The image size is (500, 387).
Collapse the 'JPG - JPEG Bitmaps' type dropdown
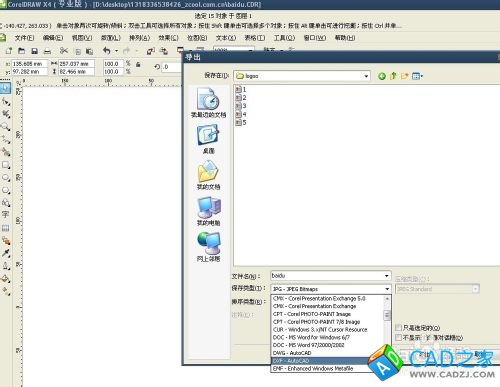tap(387, 289)
